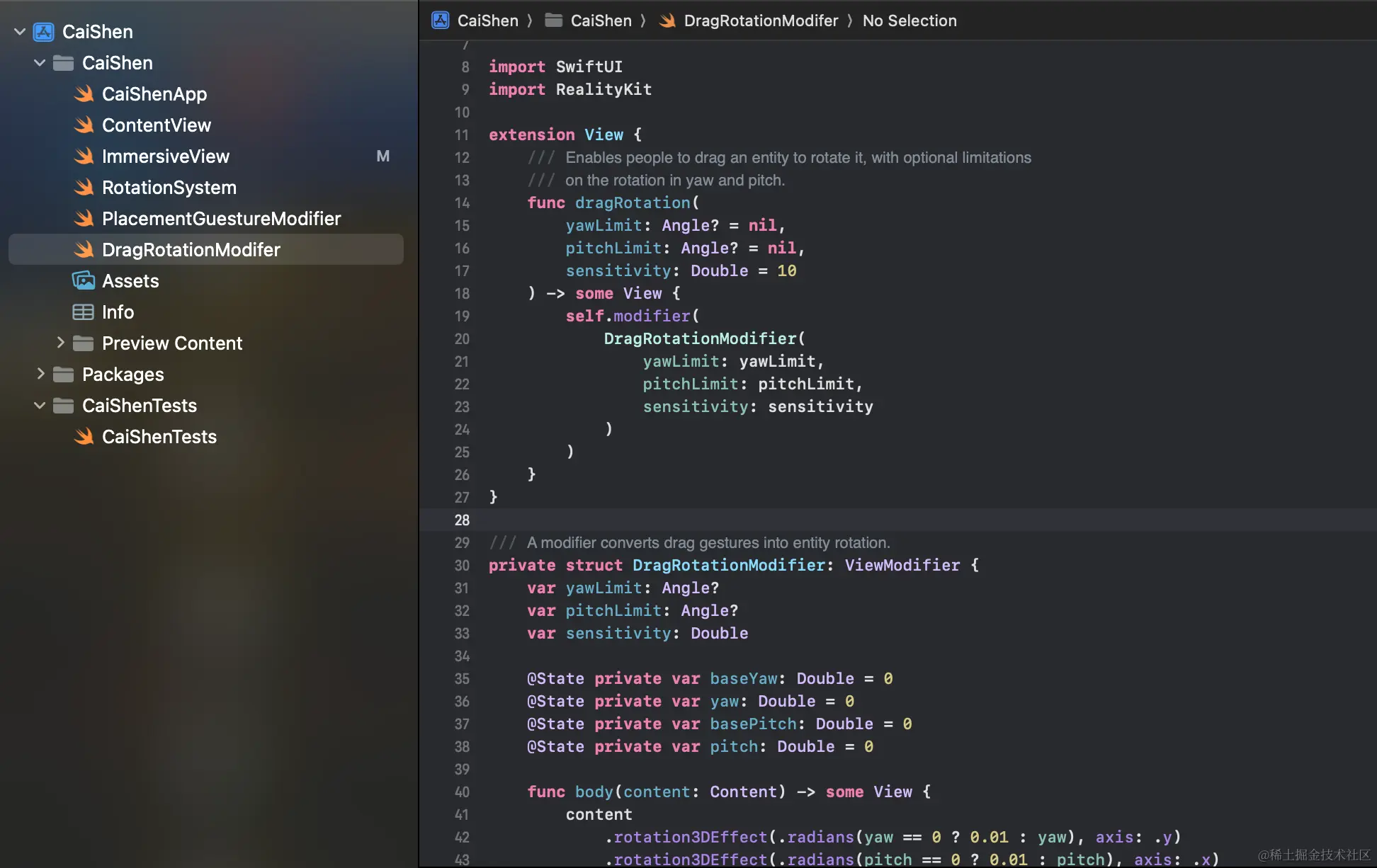Viewport: 1377px width, 868px height.
Task: Collapse the CaiShen project root chevron
Action: click(20, 32)
